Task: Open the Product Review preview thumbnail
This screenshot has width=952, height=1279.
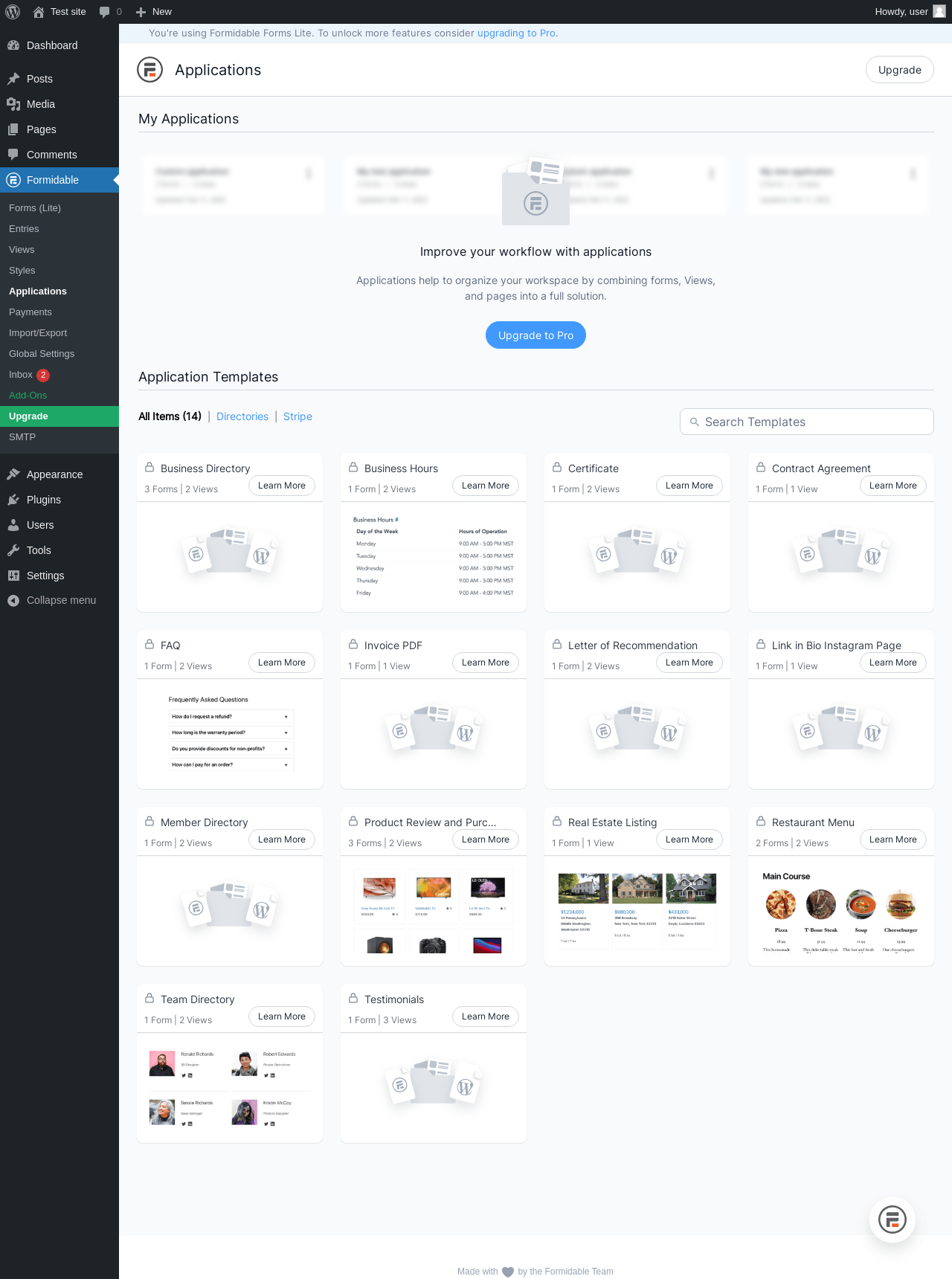Action: coord(434,911)
